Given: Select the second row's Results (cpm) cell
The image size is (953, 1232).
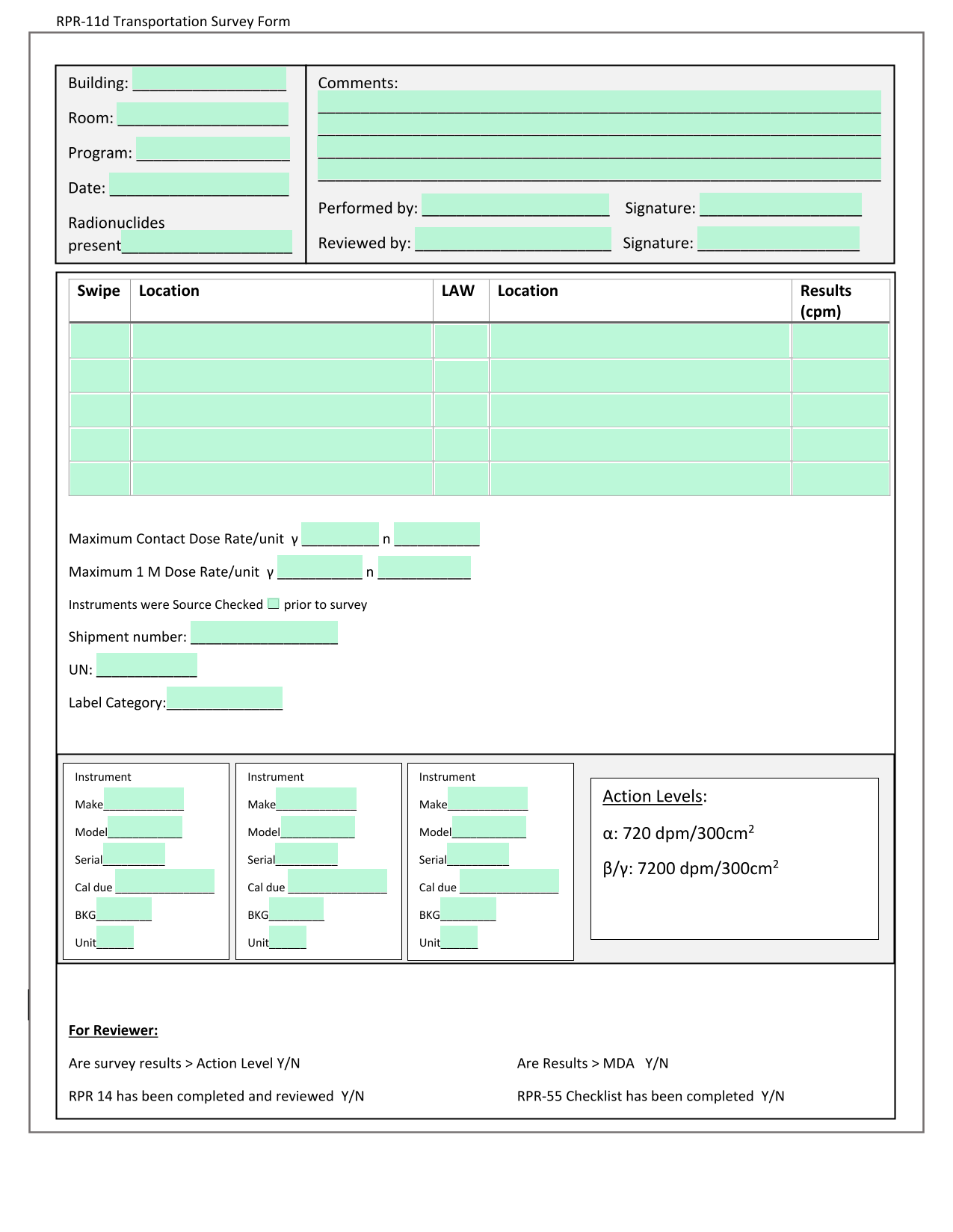Looking at the screenshot, I should click(841, 376).
